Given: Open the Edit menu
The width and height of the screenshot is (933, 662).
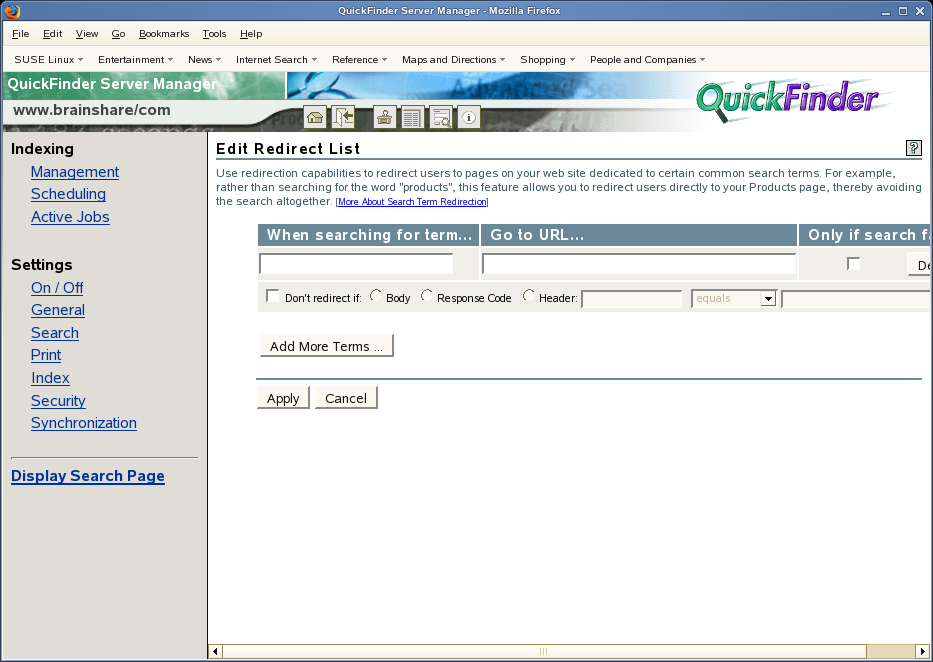Looking at the screenshot, I should 52,34.
